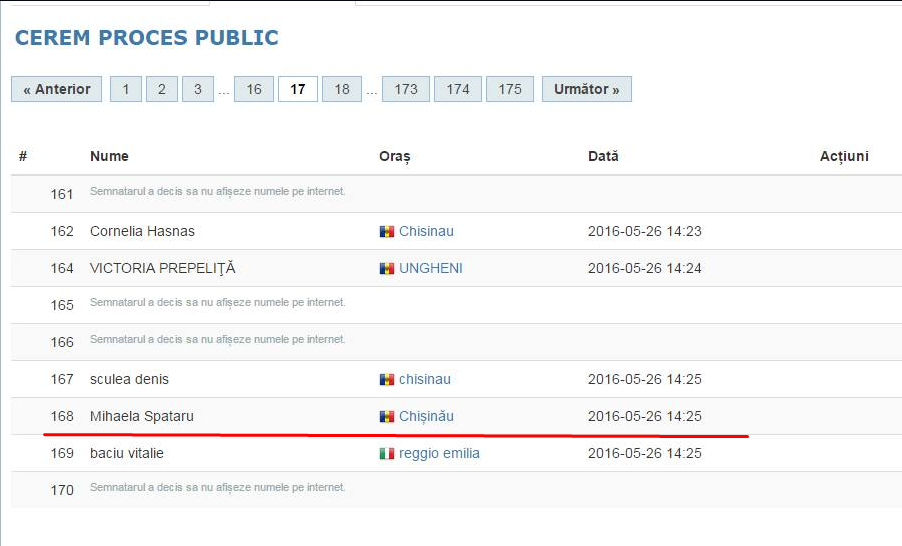This screenshot has height=546, width=902.
Task: Click row number 165
Action: pos(62,306)
